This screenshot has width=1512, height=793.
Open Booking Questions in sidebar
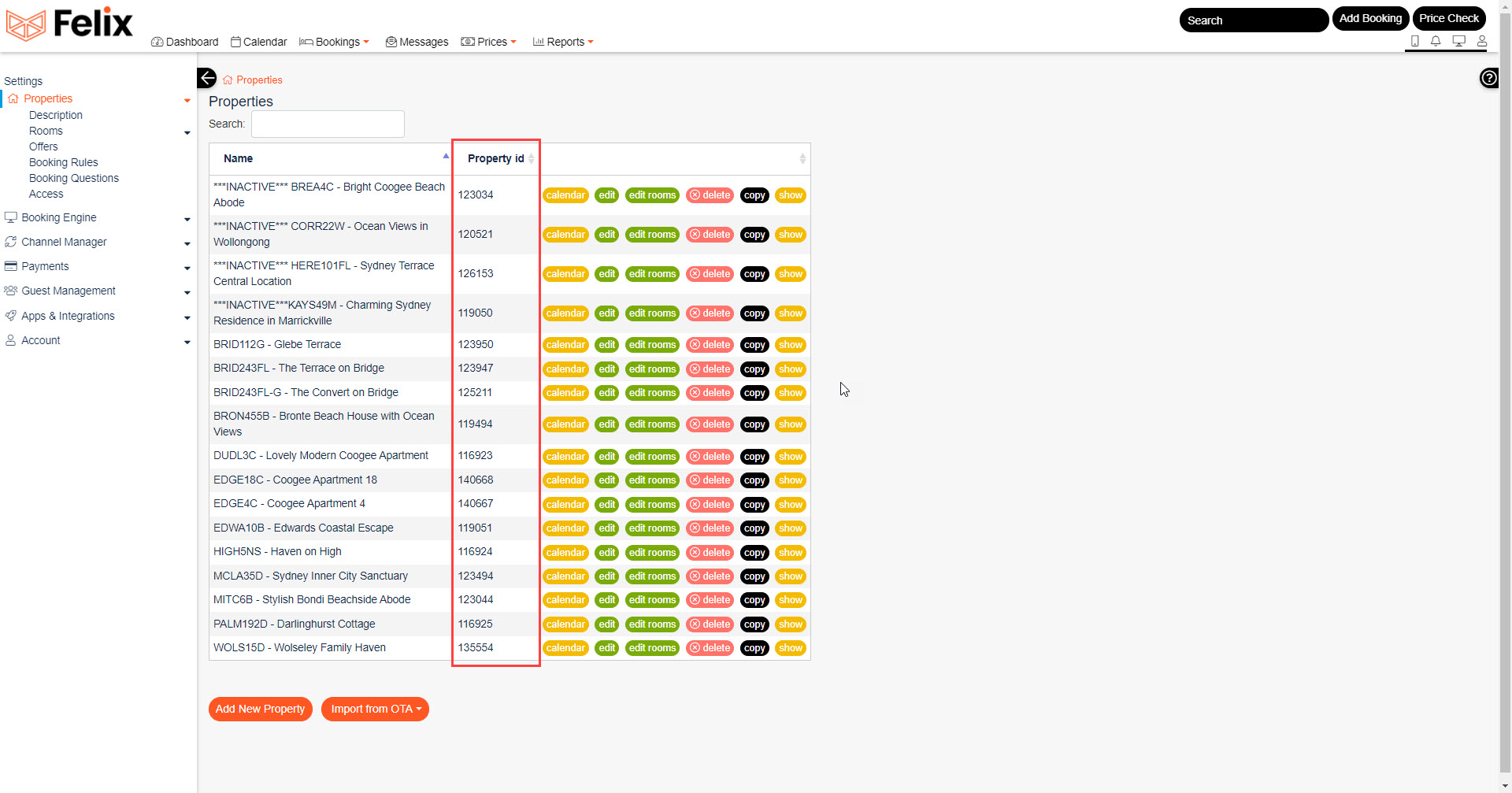(74, 178)
